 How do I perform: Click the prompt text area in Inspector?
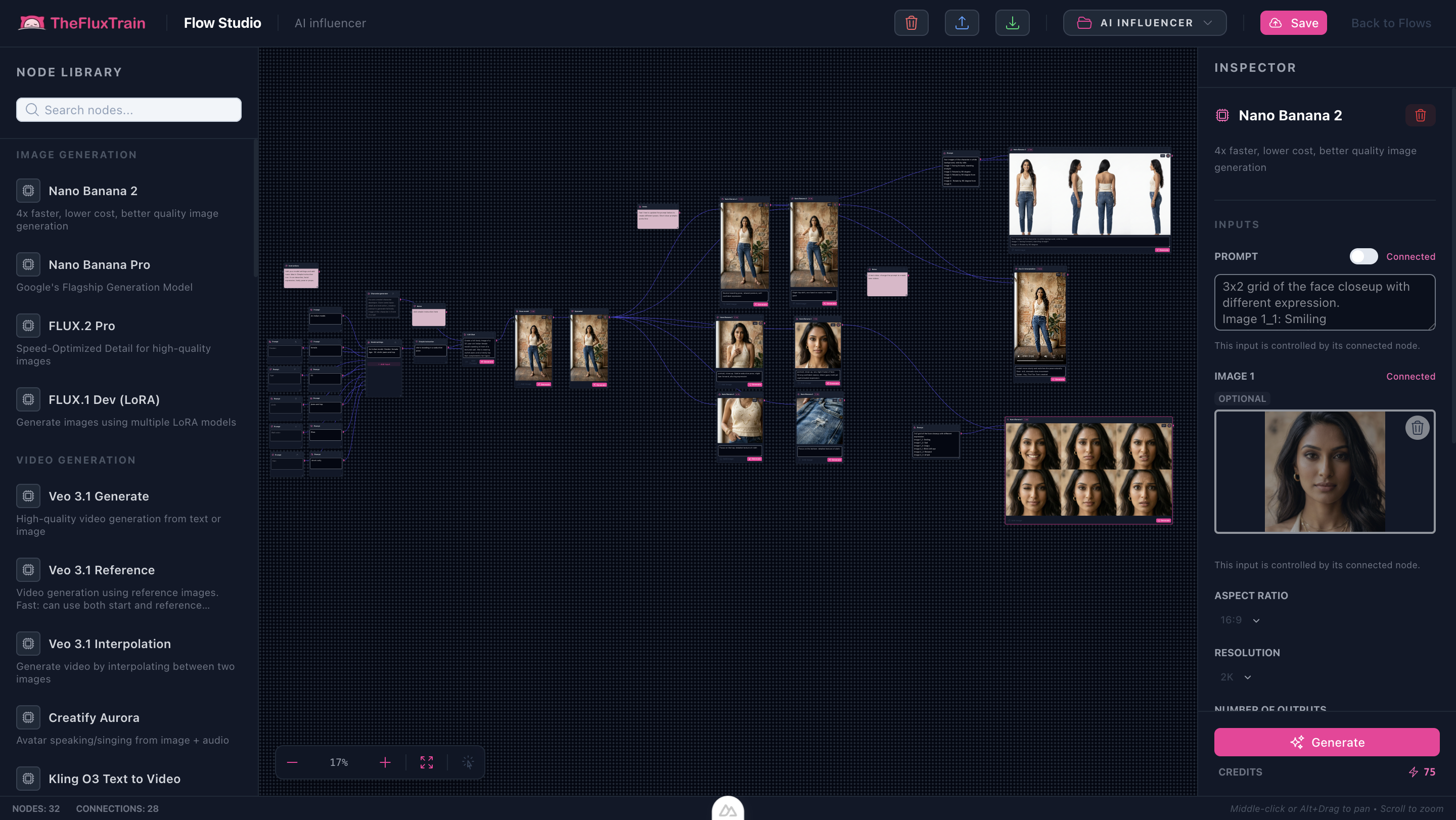(1325, 302)
